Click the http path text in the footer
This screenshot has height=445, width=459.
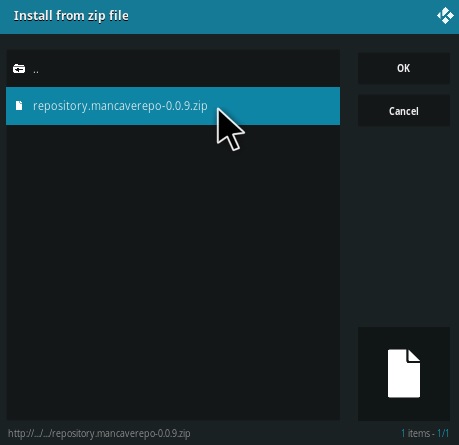[99, 433]
